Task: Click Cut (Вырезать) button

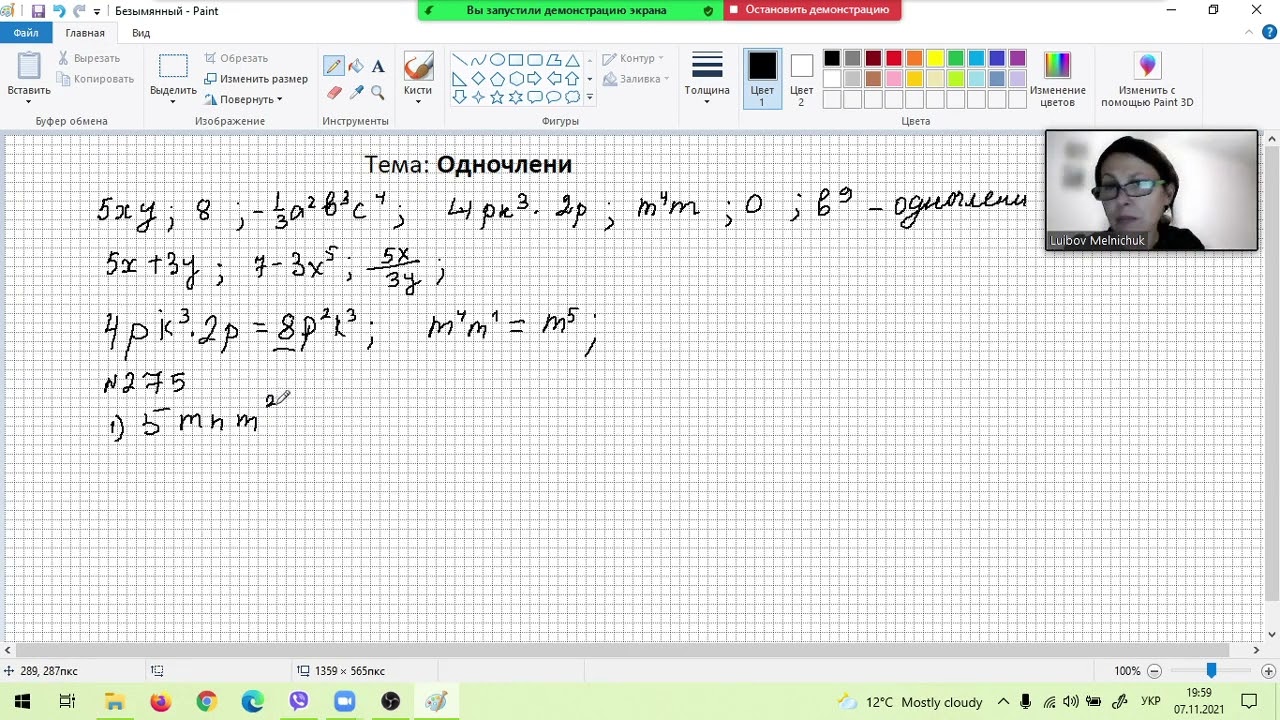Action: [x=88, y=58]
